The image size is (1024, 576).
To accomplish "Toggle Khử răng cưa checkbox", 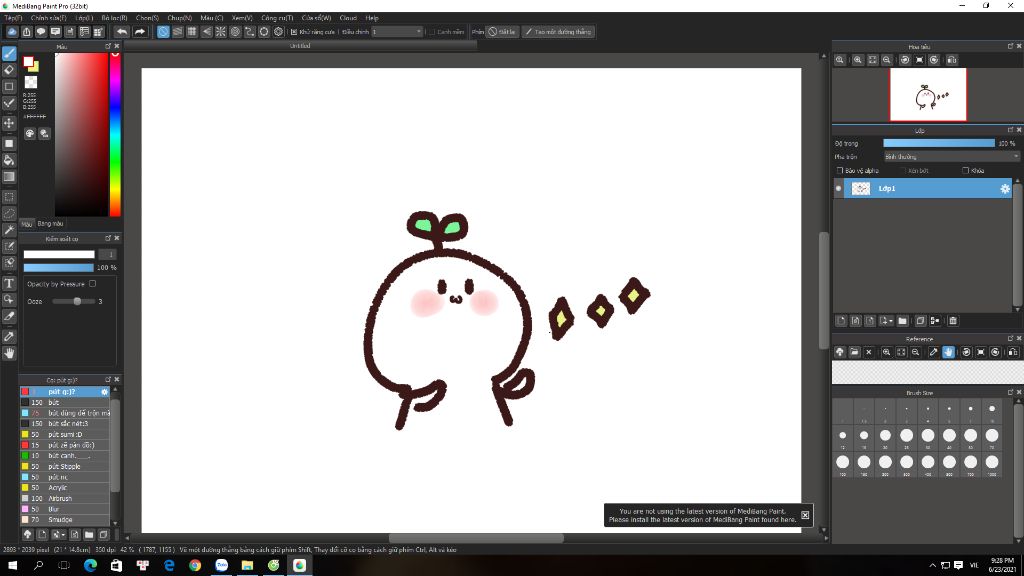I will pyautogui.click(x=294, y=32).
